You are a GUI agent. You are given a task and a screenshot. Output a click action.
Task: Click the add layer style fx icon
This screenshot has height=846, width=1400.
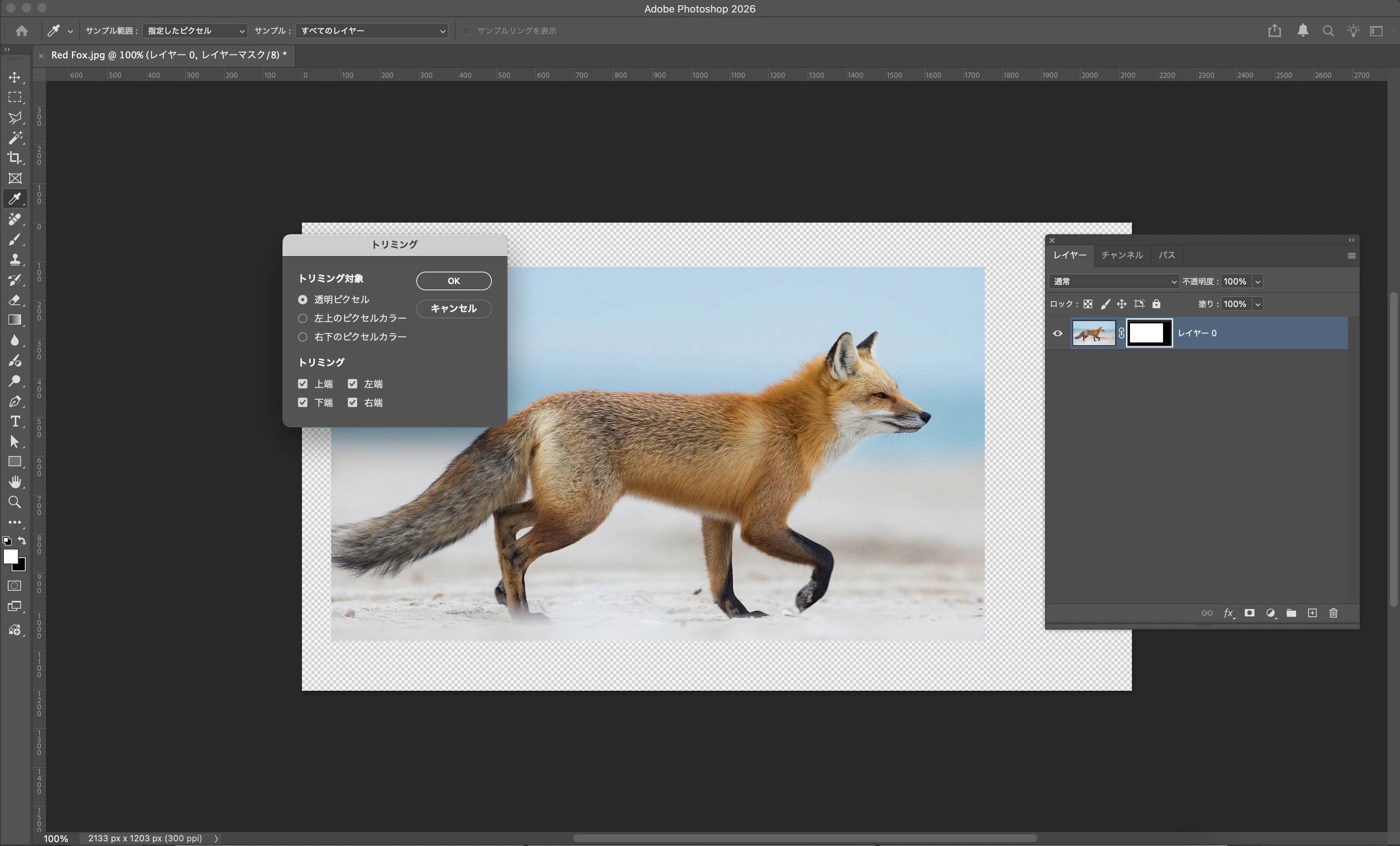[x=1228, y=613]
